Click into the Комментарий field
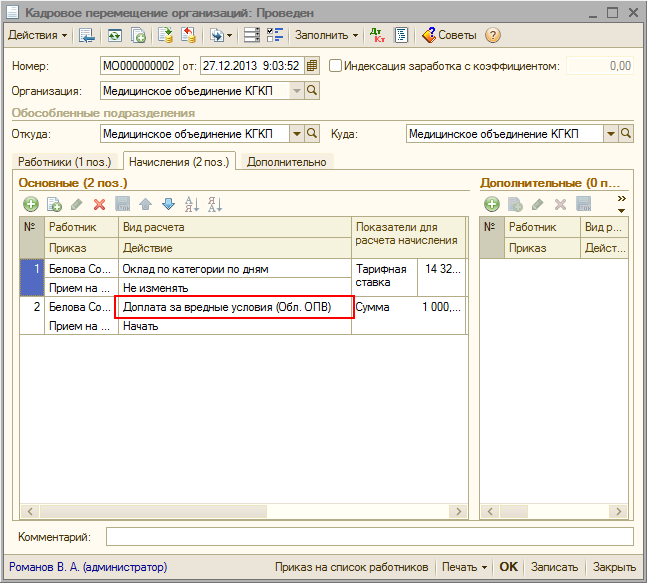This screenshot has width=647, height=583. click(368, 538)
